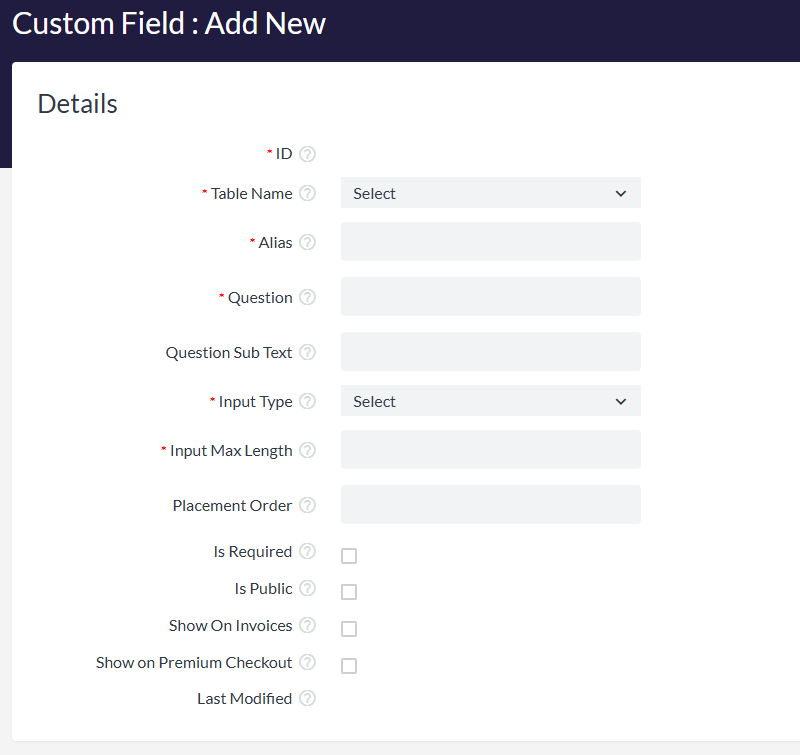Open the Alias help icon

tap(307, 242)
